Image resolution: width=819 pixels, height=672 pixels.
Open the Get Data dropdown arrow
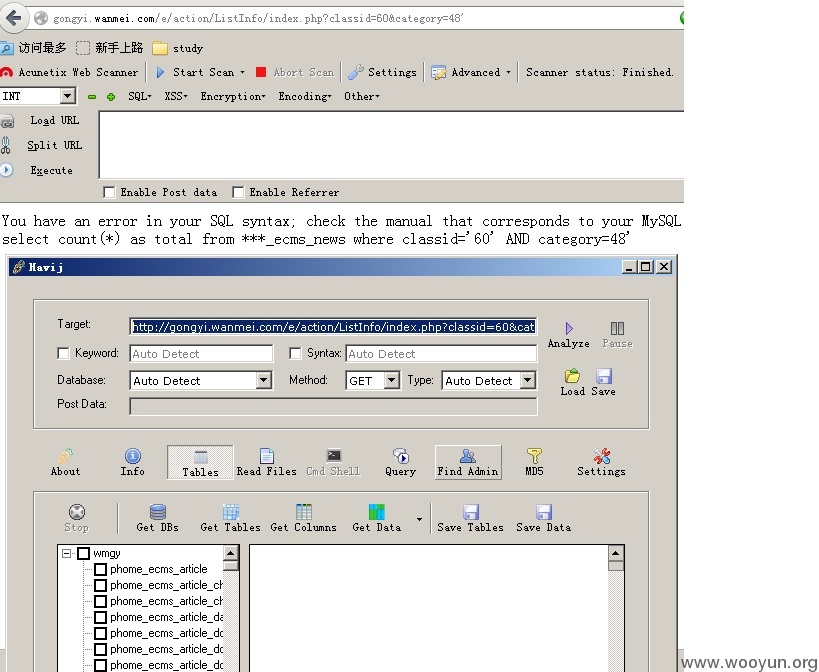pos(419,519)
